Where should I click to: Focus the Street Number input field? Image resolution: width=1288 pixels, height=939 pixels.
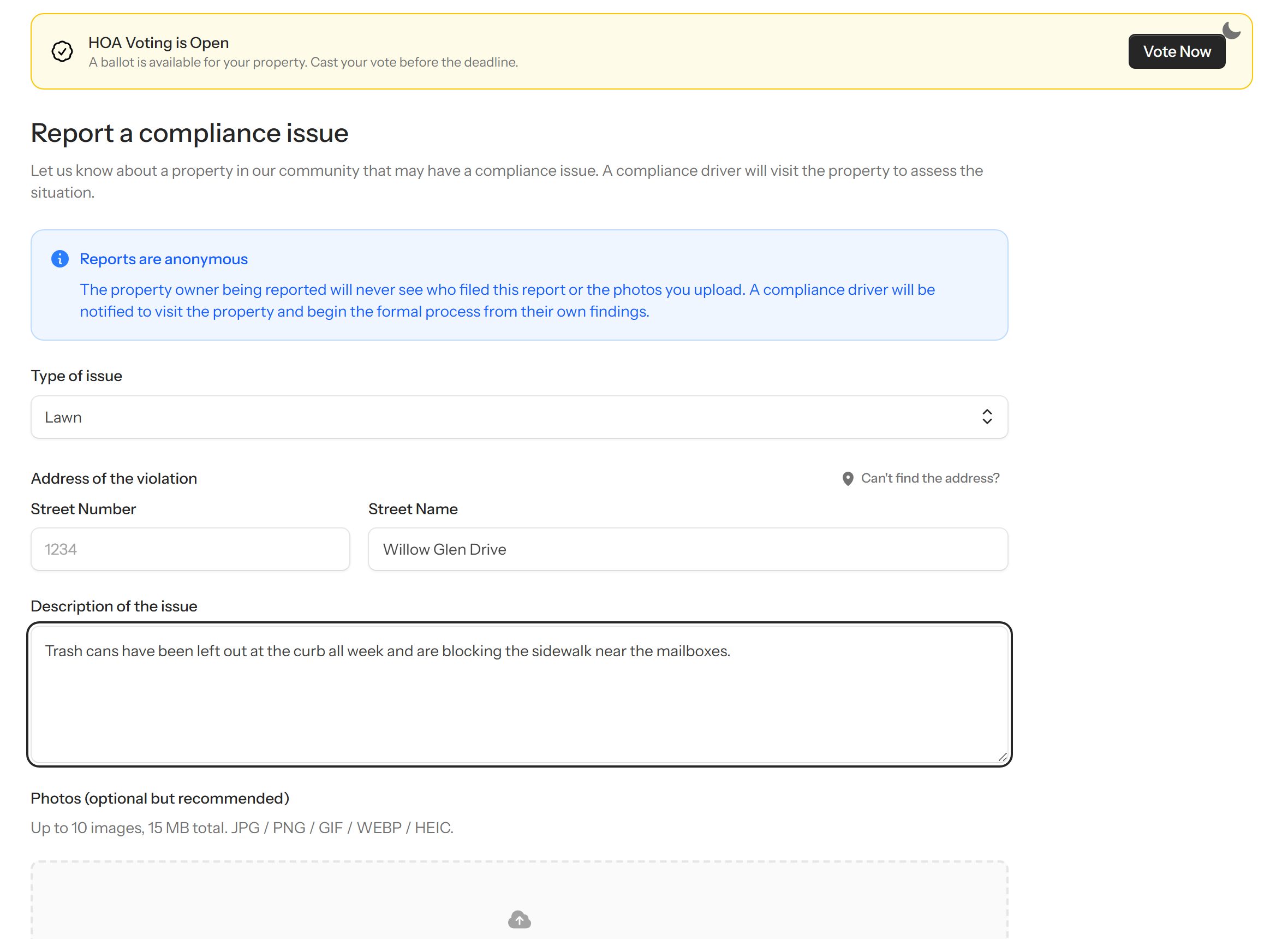click(190, 549)
